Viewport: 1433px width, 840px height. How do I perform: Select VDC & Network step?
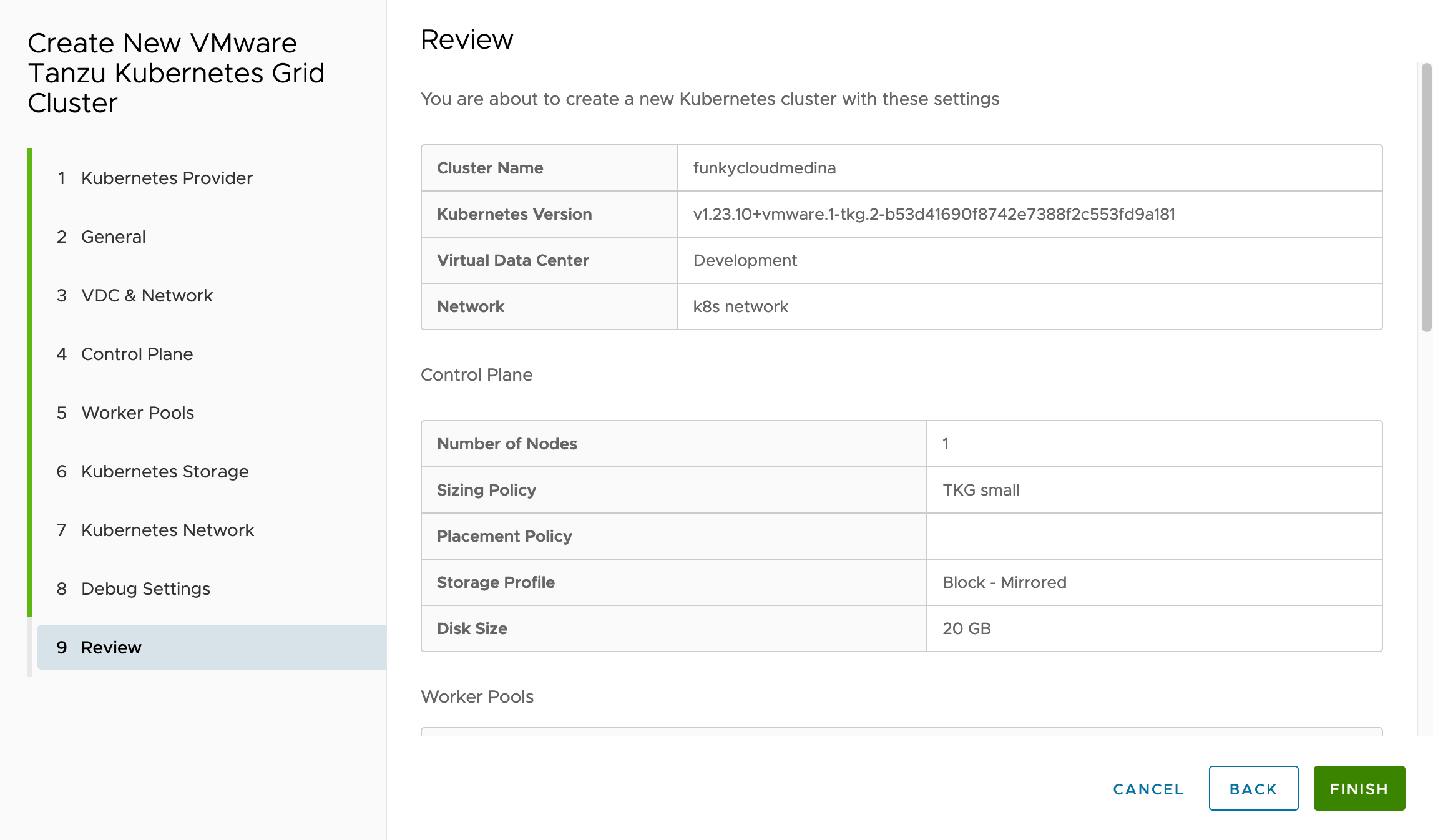(135, 295)
